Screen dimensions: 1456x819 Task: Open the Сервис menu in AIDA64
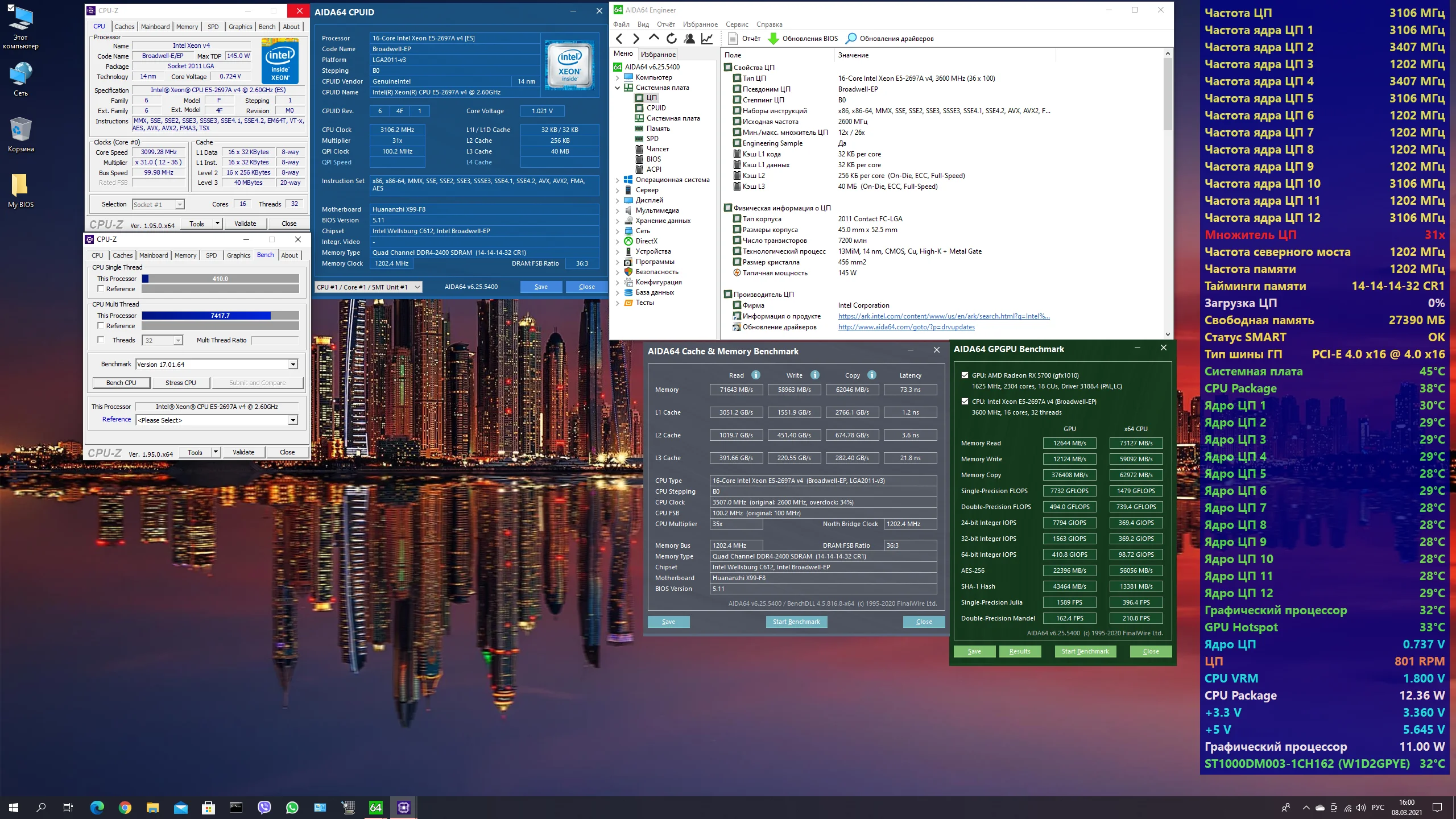(x=737, y=24)
